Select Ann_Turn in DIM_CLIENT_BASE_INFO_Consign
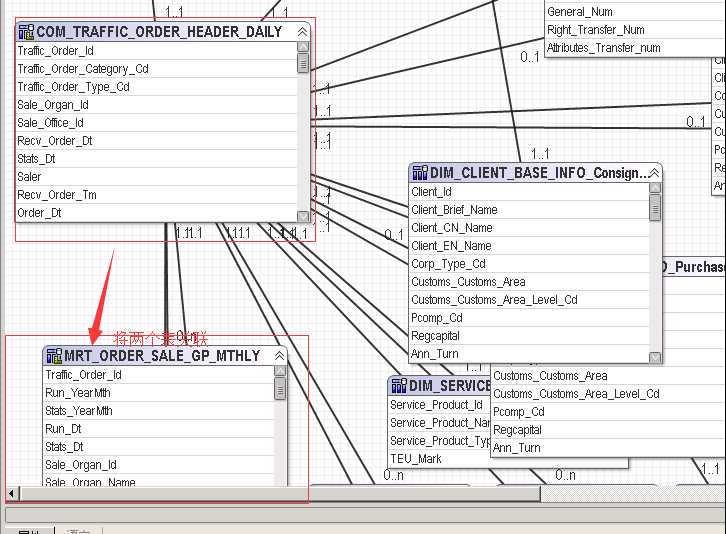726x534 pixels. point(530,354)
